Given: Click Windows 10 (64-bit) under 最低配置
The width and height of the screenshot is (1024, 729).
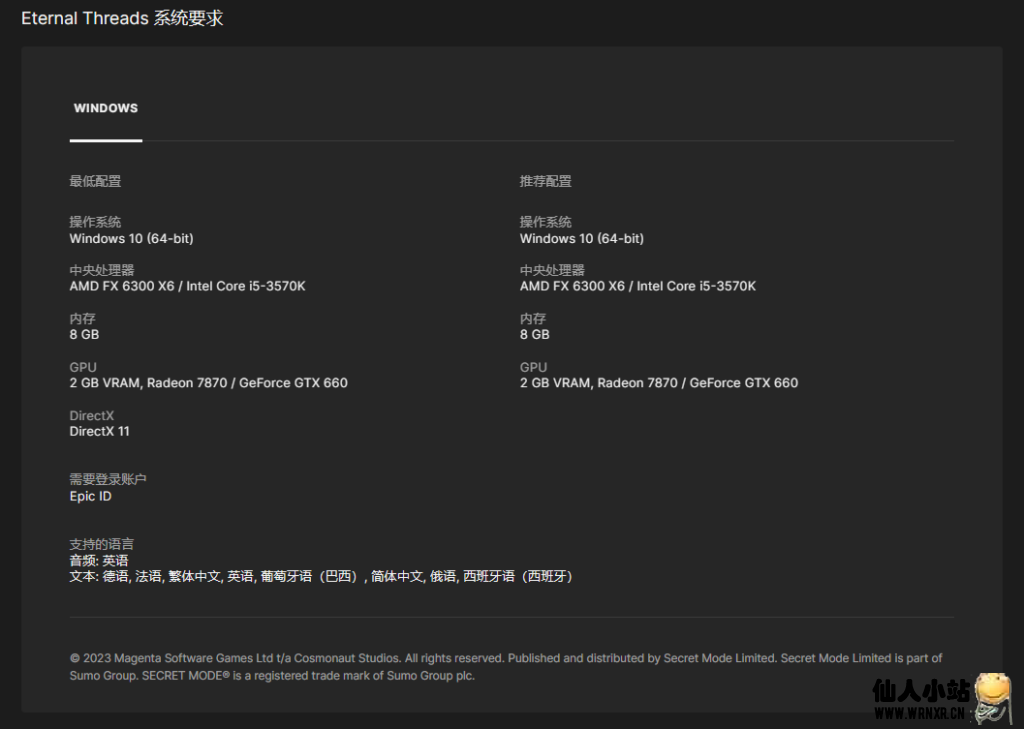Looking at the screenshot, I should (131, 239).
